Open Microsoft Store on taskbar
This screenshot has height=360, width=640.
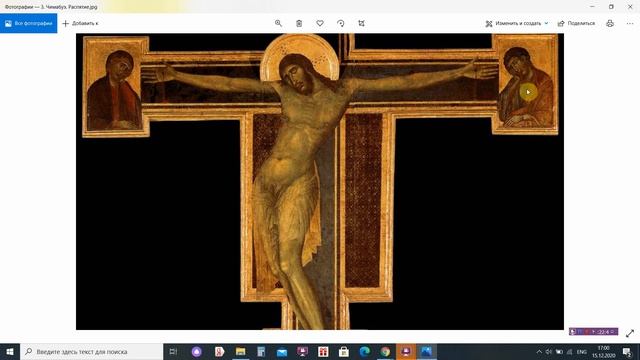(344, 351)
